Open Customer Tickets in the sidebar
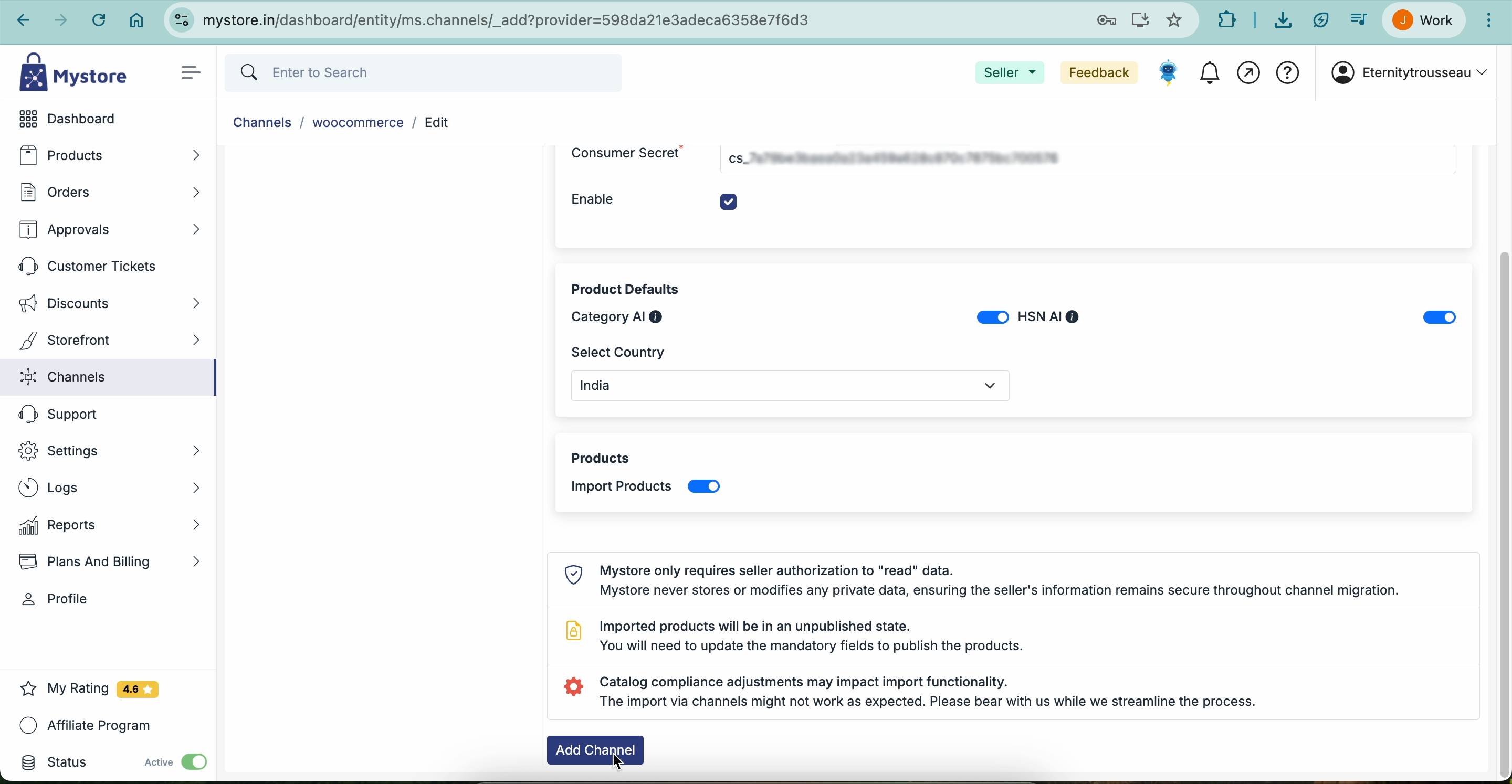This screenshot has width=1512, height=784. (x=101, y=267)
